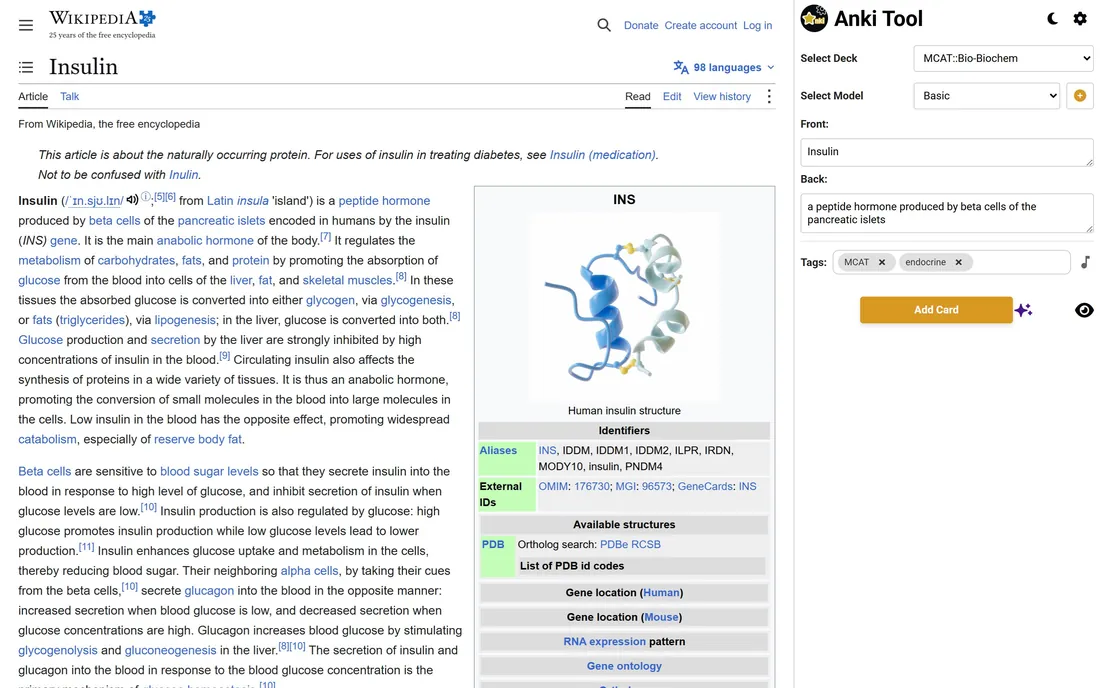Click the AI sparkle generate icon
The height and width of the screenshot is (688, 1100).
tap(1024, 310)
